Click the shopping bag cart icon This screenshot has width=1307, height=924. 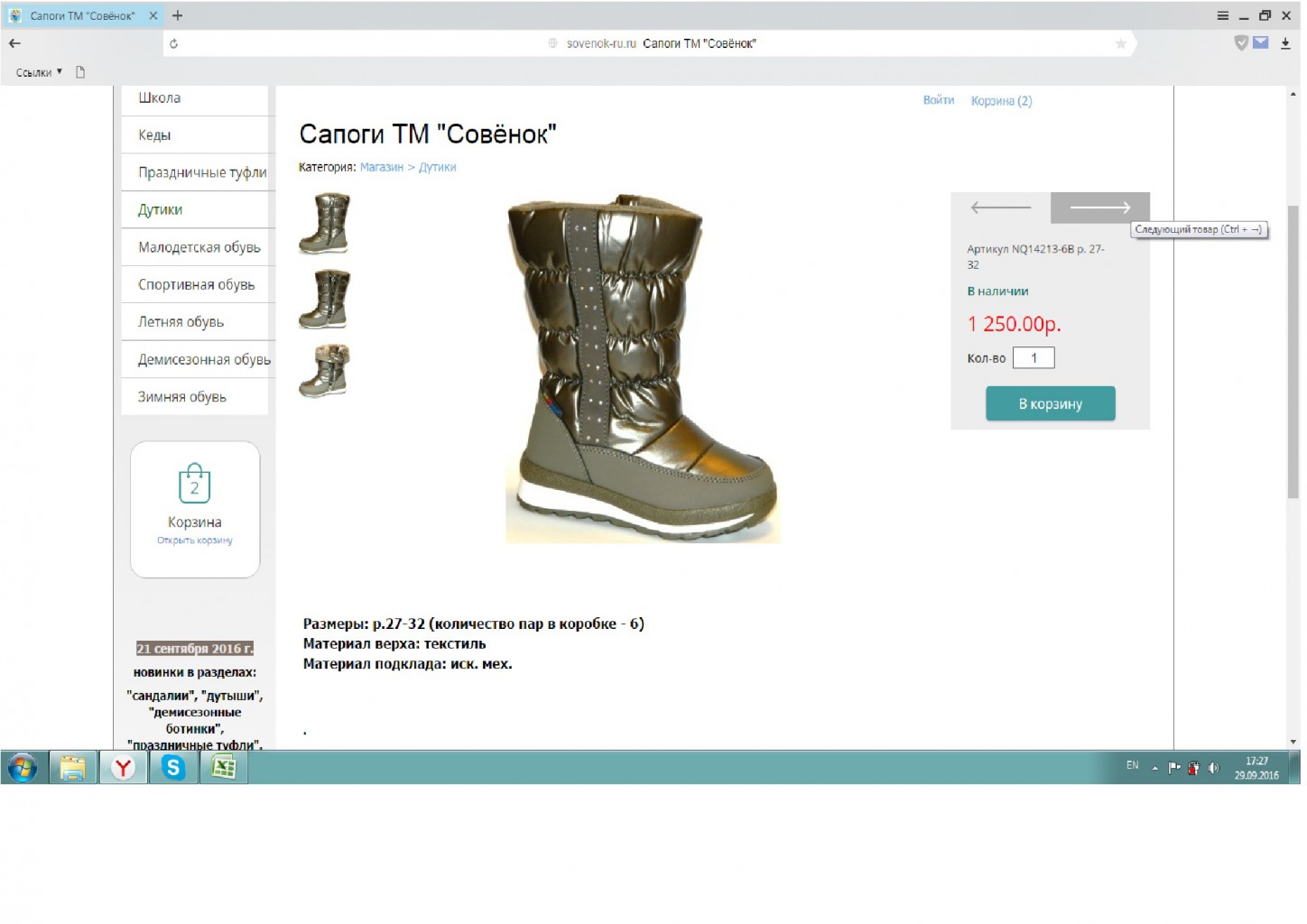pos(194,484)
